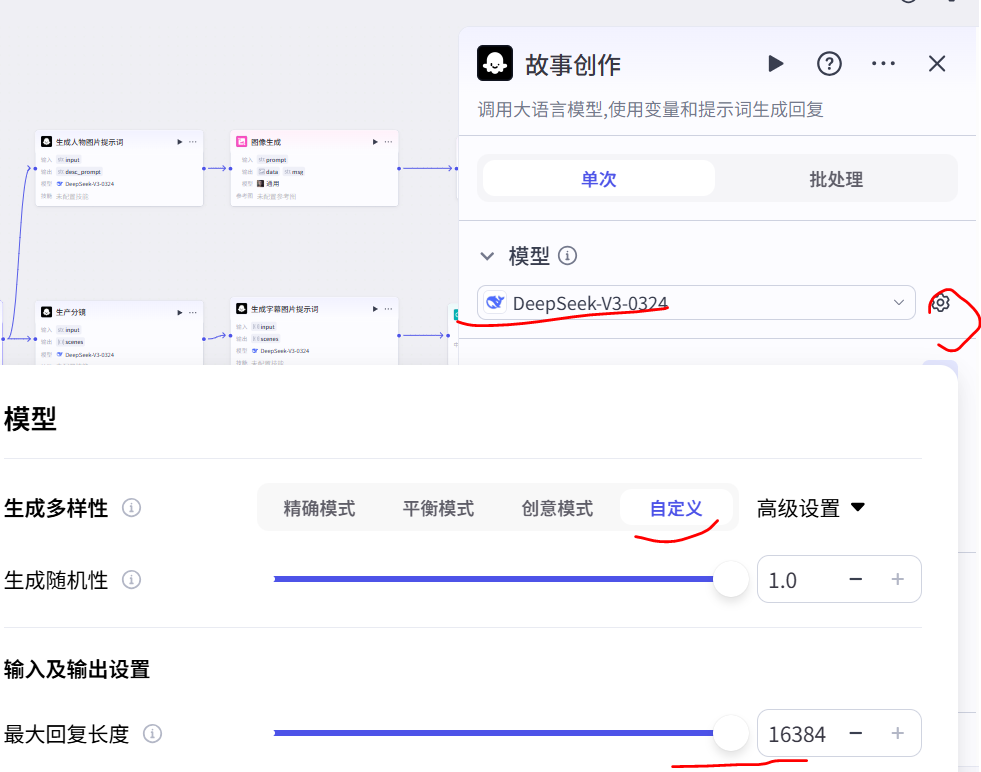Viewport: 981px width, 772px height.
Task: Switch to 自定义 mode
Action: [x=676, y=507]
